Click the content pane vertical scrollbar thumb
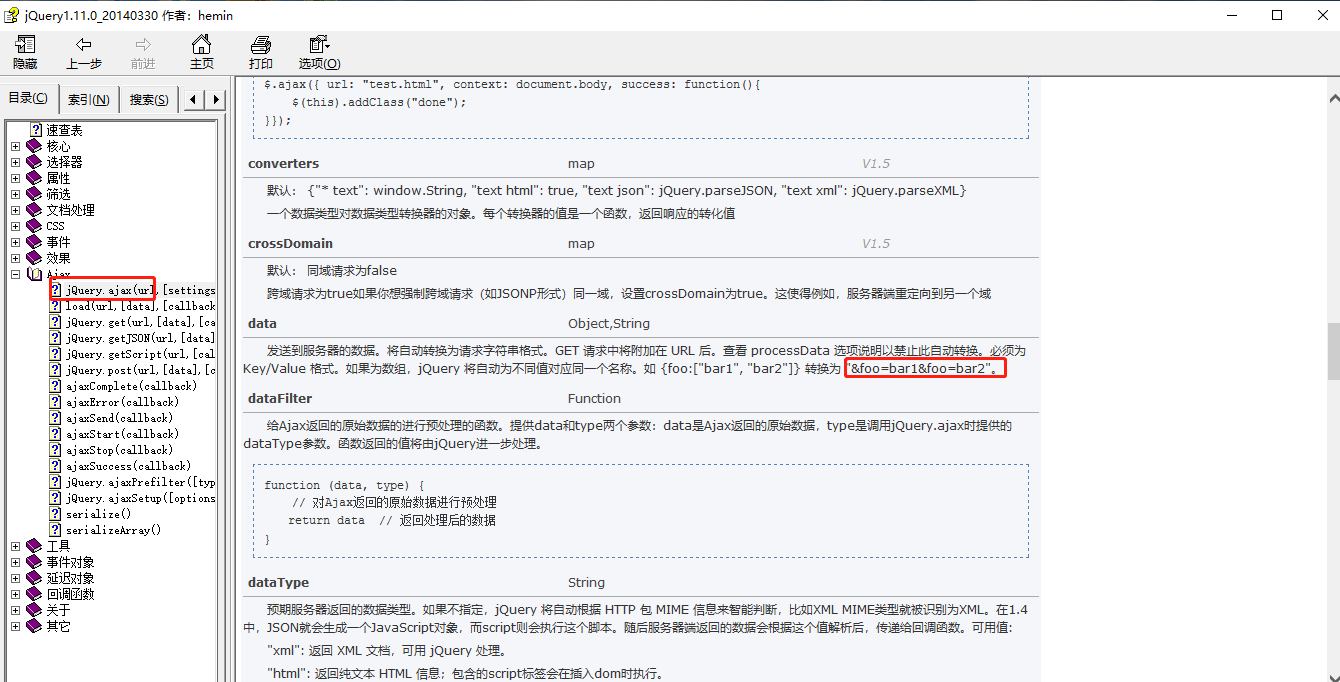 coord(1332,350)
